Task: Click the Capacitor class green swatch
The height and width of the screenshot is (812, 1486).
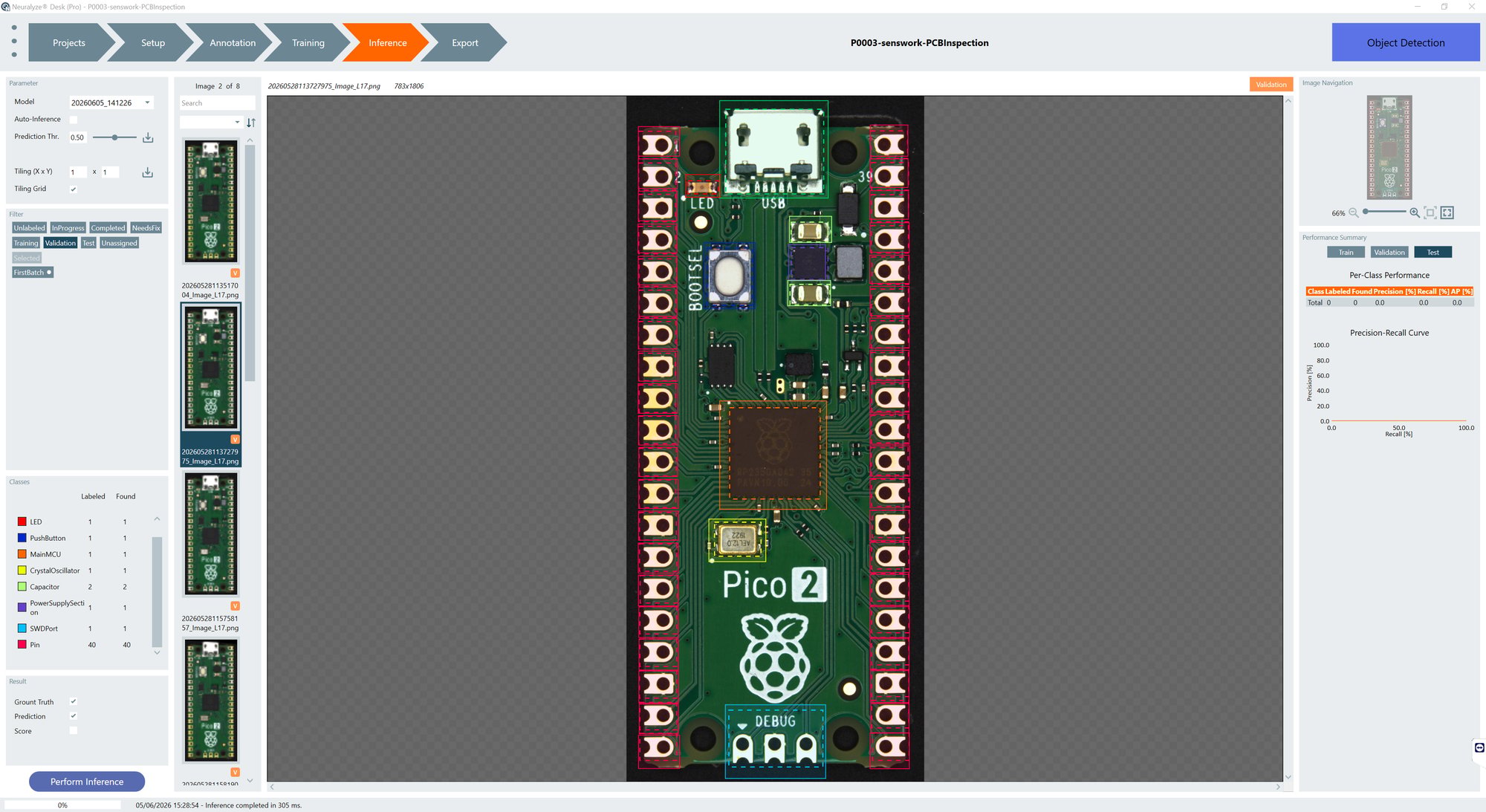Action: [x=22, y=587]
